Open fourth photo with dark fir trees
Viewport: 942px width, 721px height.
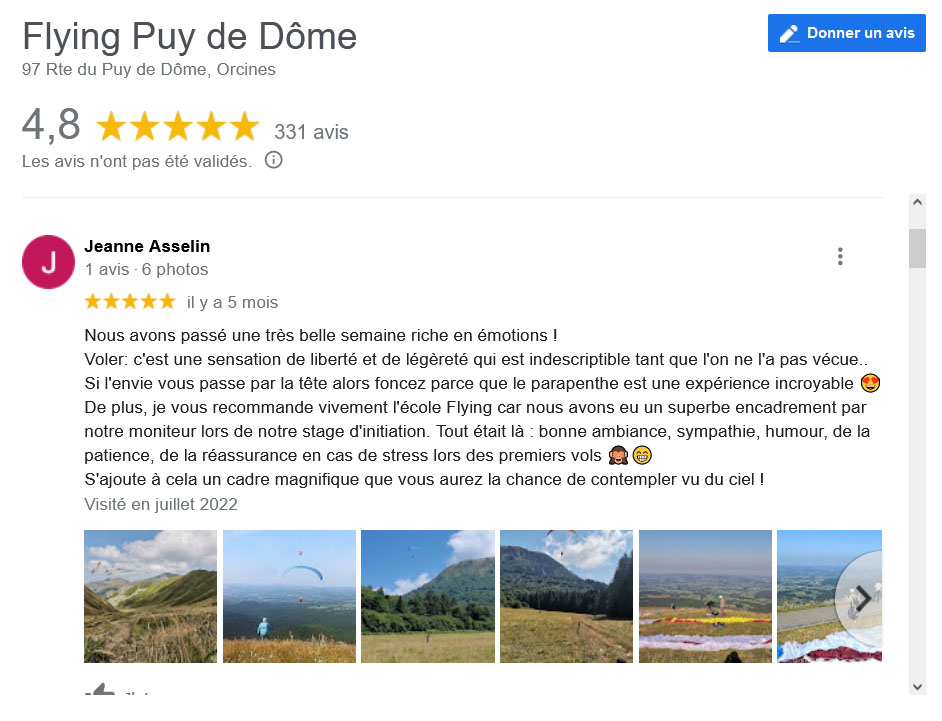(566, 597)
